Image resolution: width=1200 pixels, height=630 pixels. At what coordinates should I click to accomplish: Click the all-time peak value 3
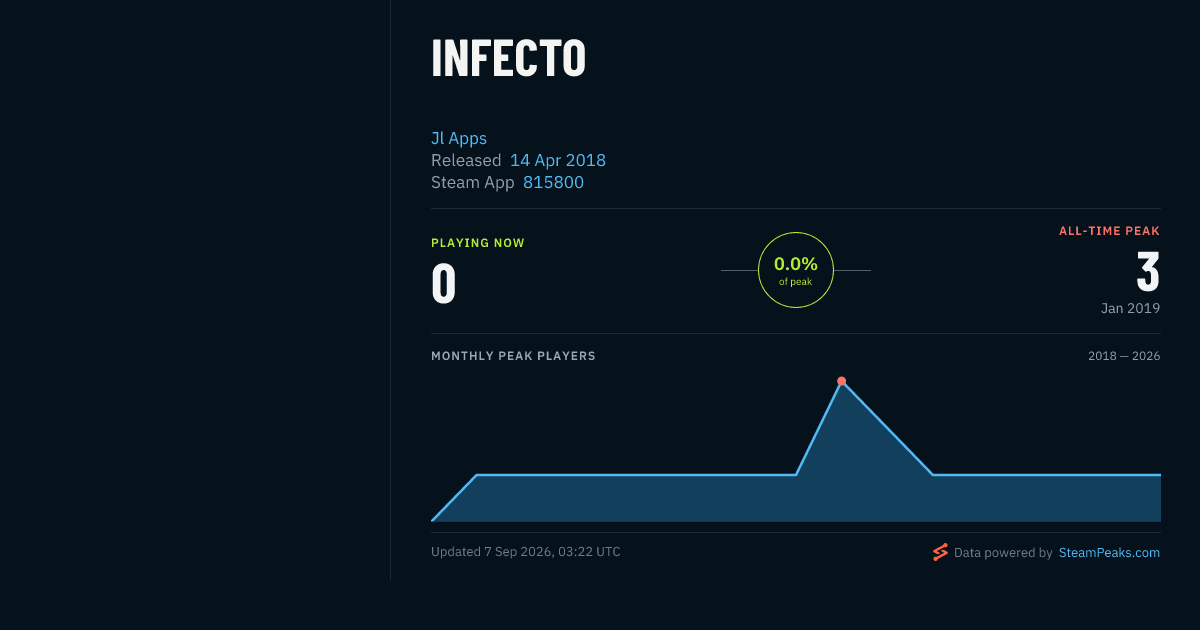click(1148, 272)
